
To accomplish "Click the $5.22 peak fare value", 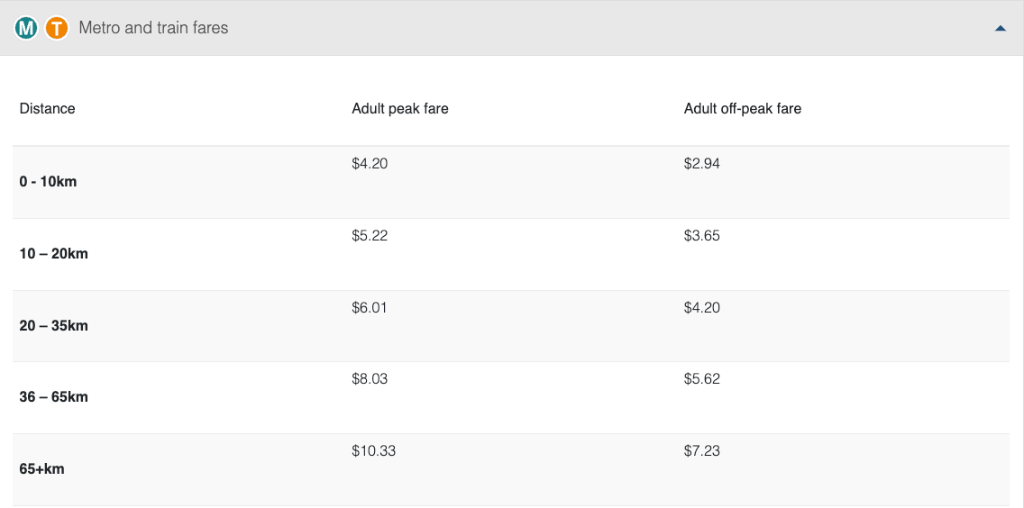I will (x=370, y=236).
